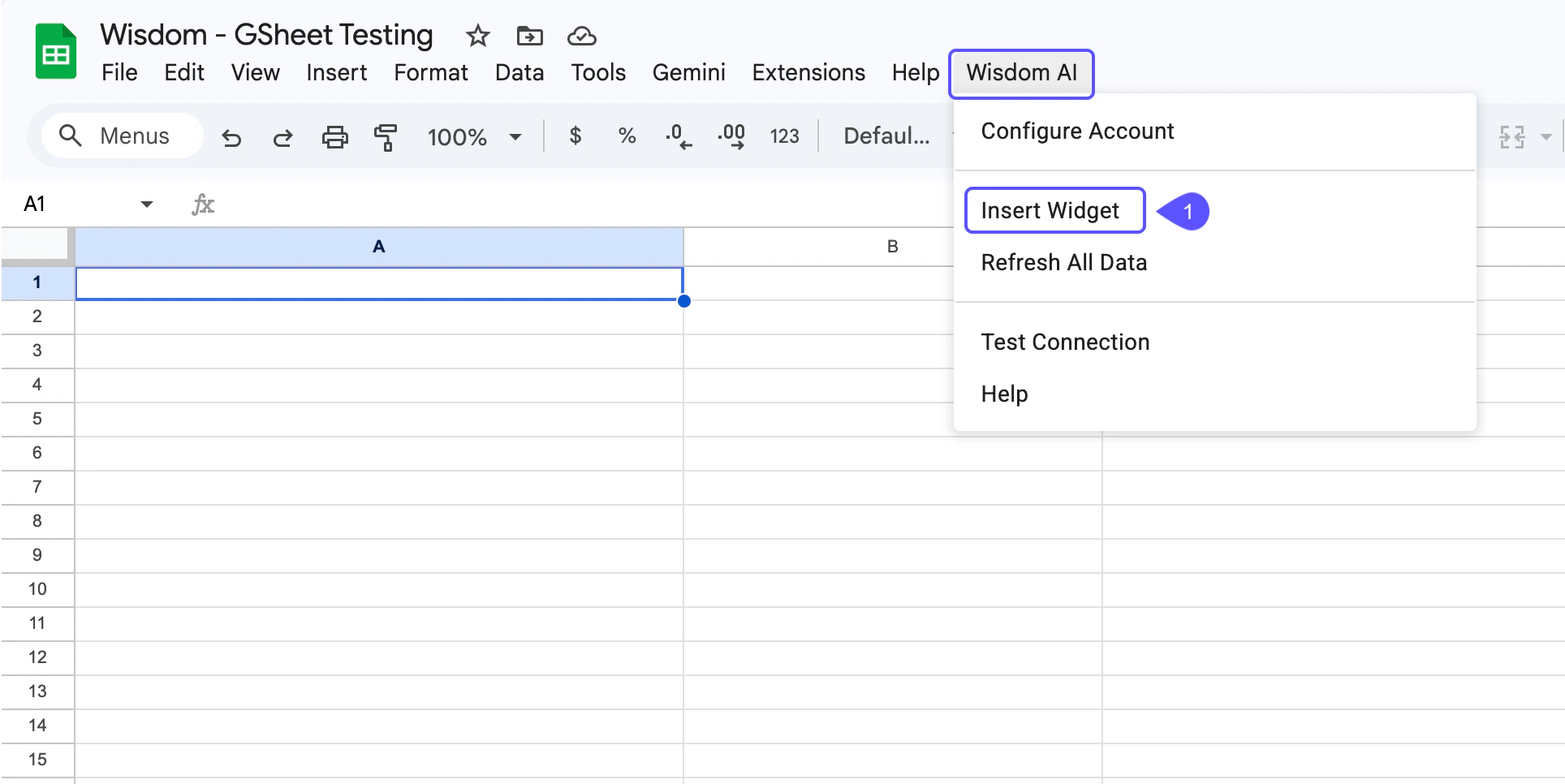Screen dimensions: 1565x784
Task: Select row 1 header
Action: pos(37,282)
